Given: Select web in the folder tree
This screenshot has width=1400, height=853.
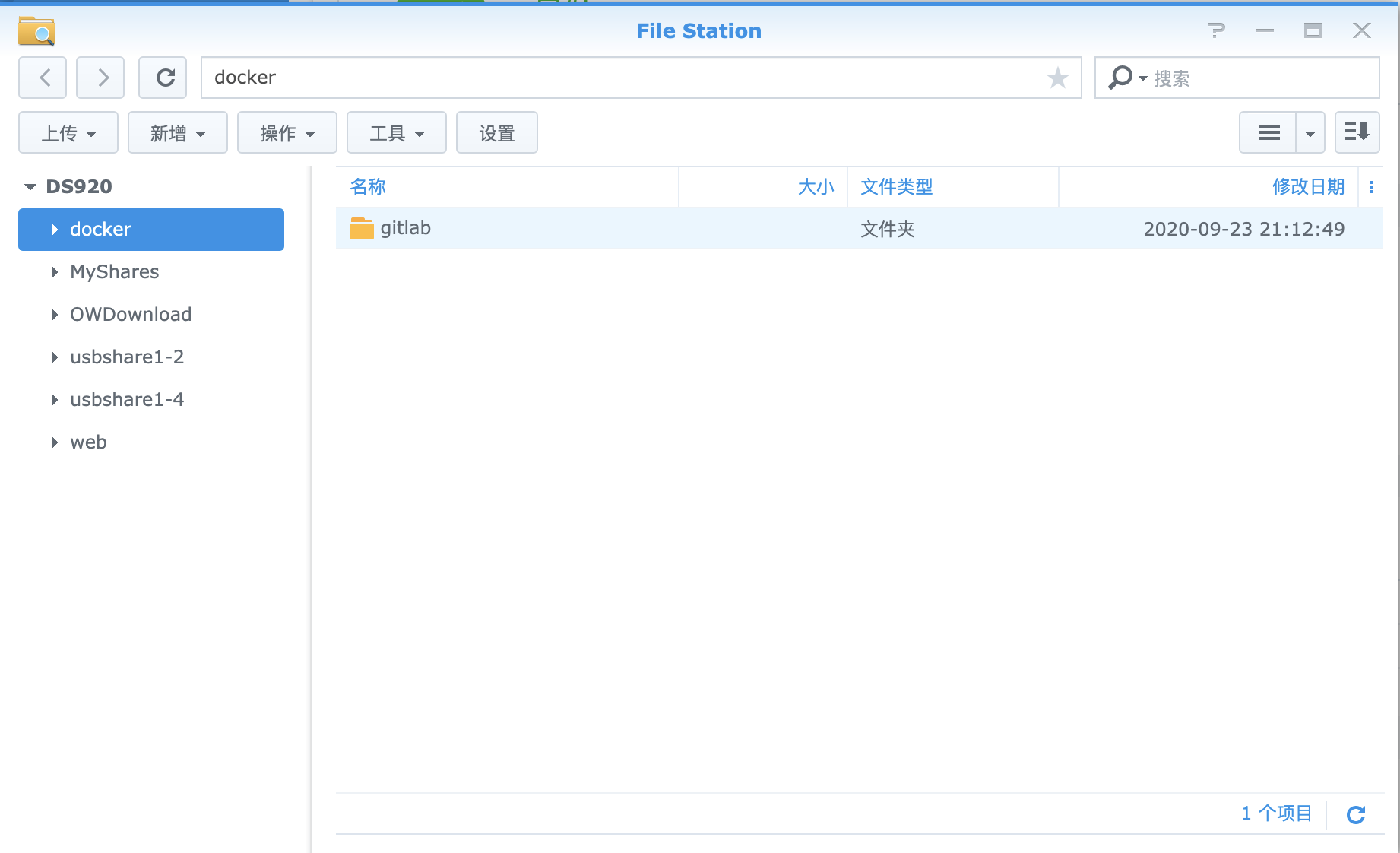Looking at the screenshot, I should tap(88, 442).
